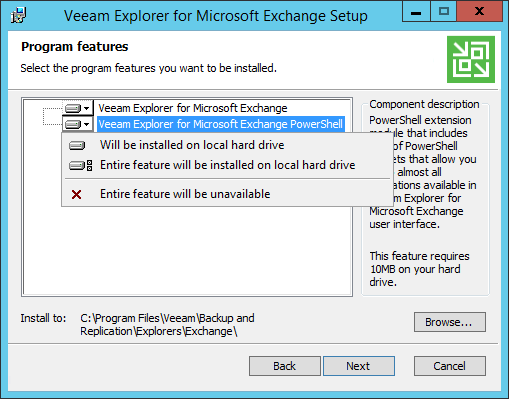Screen dimensions: 509x399
Task: Click the green Veeam logo
Action: pos(471,59)
